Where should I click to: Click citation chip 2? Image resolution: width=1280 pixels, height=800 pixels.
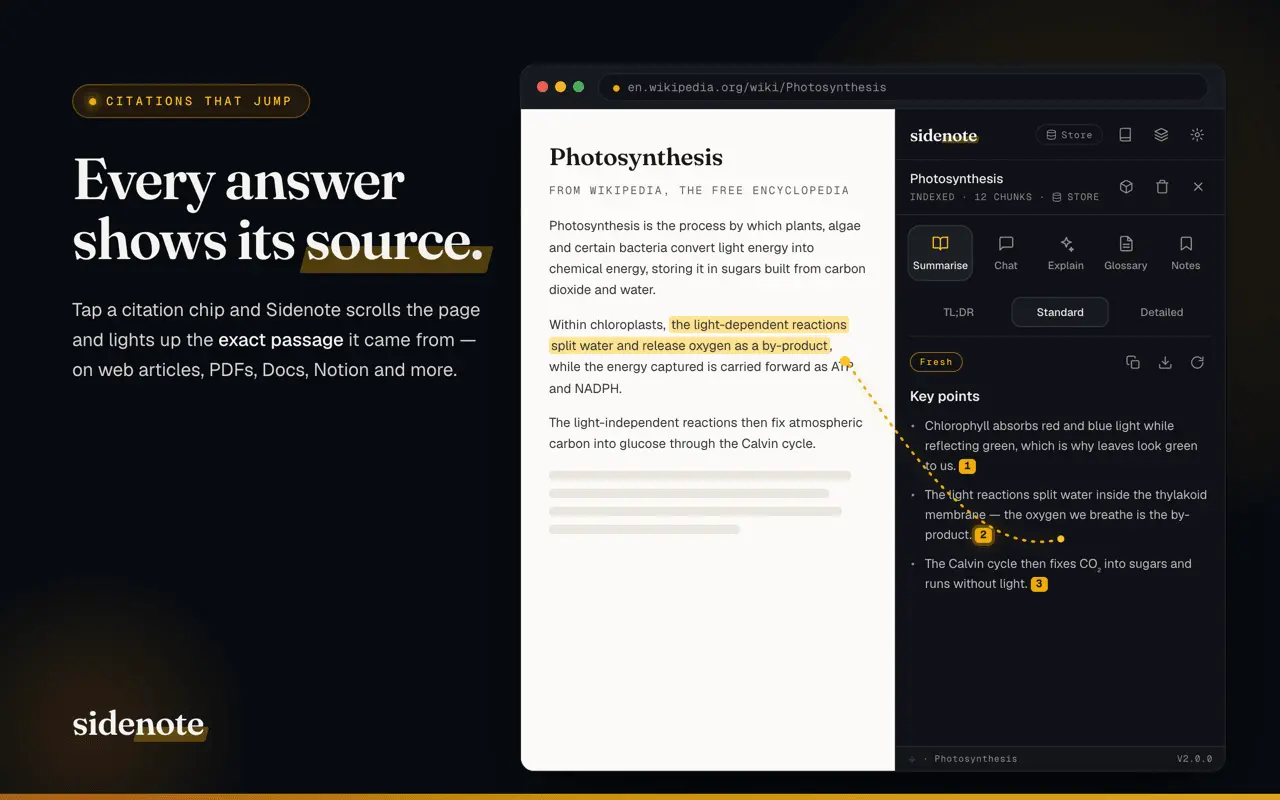983,535
